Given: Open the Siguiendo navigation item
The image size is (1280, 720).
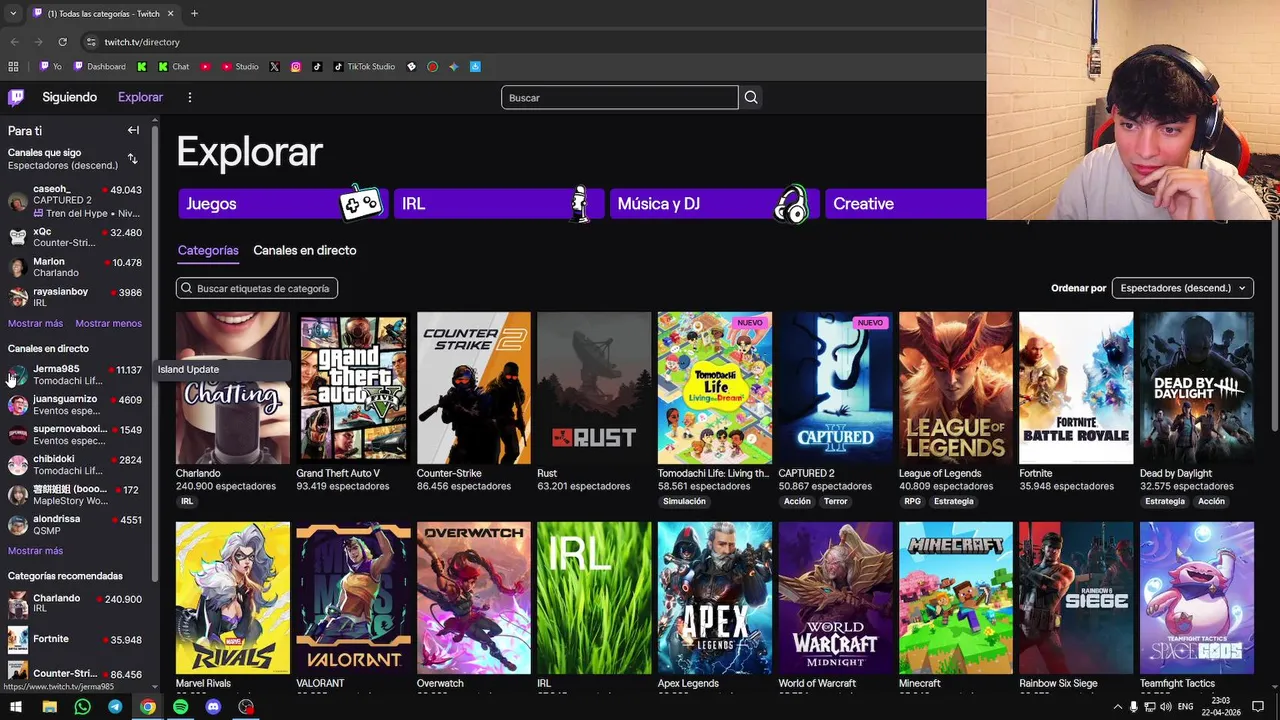Looking at the screenshot, I should (x=70, y=97).
